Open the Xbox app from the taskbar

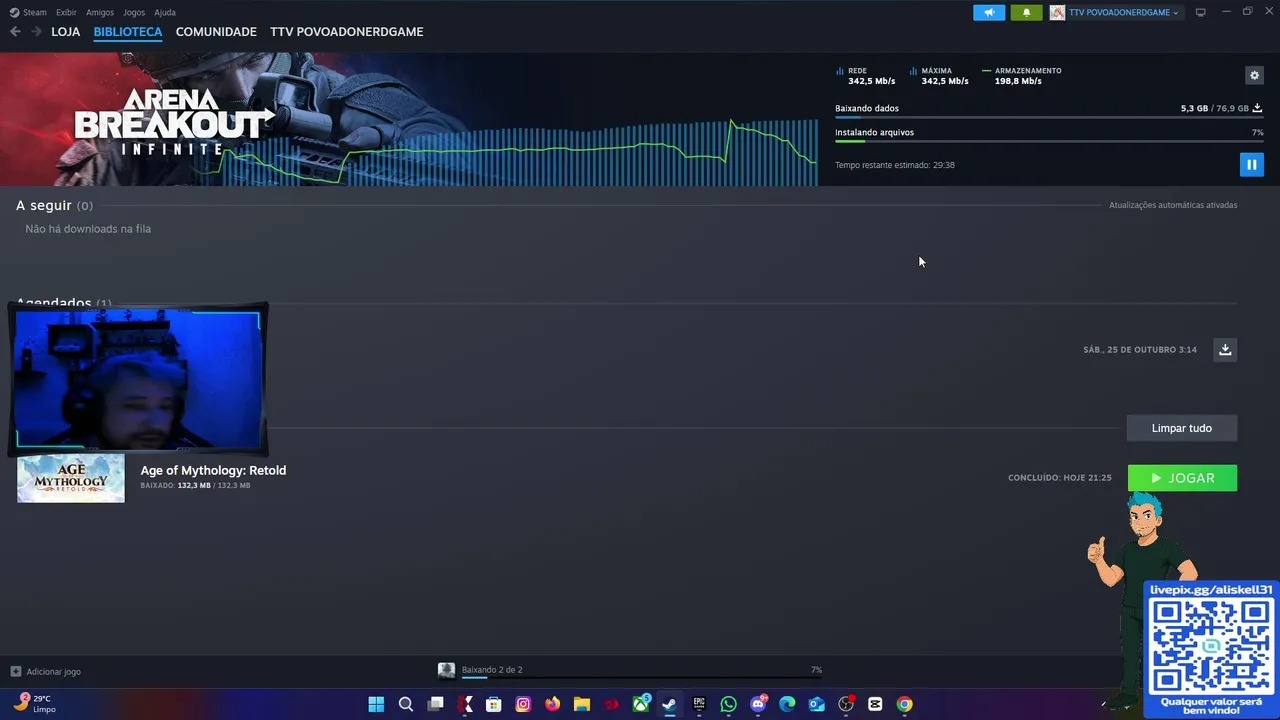point(641,704)
